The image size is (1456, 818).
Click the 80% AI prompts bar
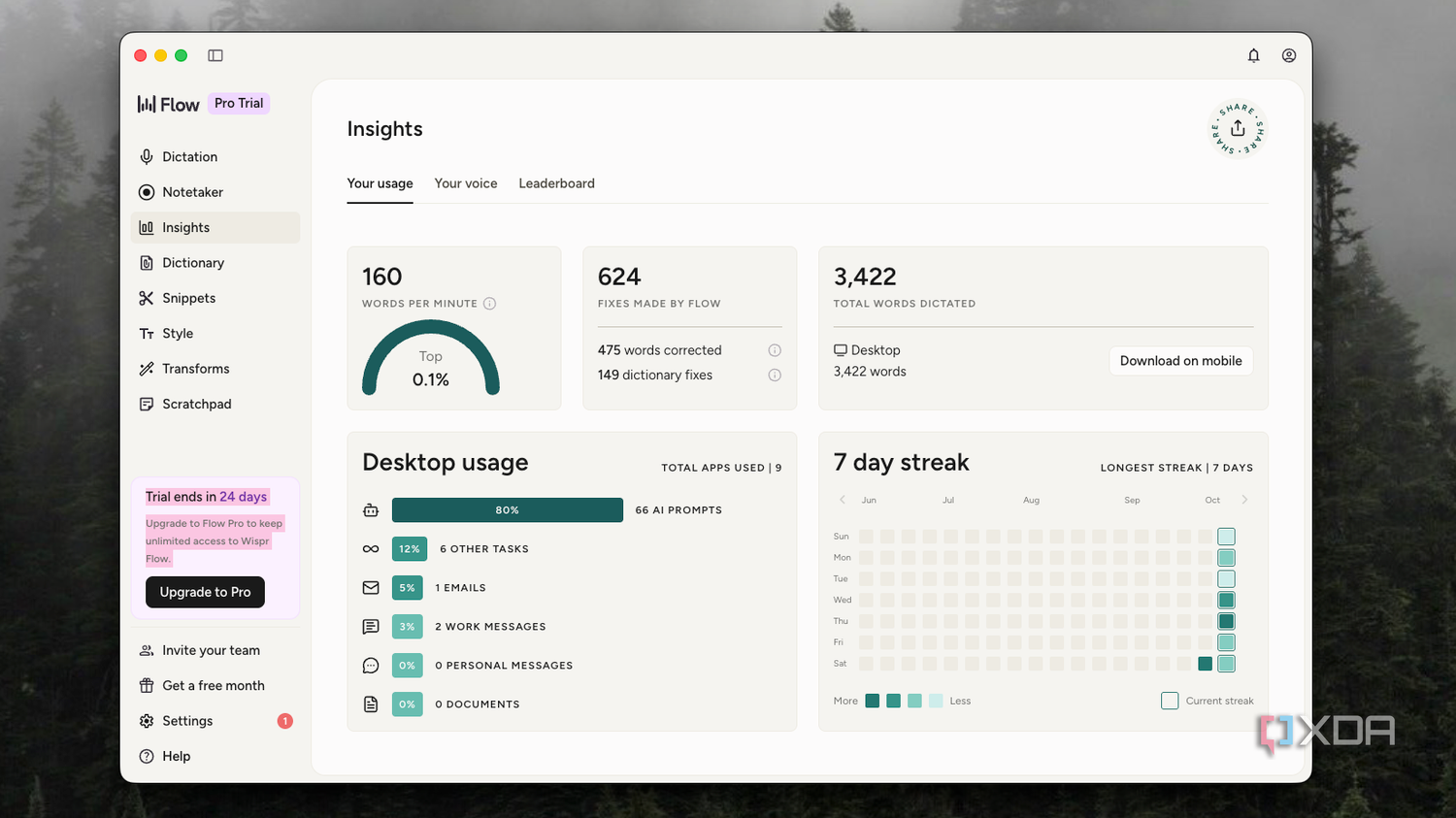pos(508,510)
